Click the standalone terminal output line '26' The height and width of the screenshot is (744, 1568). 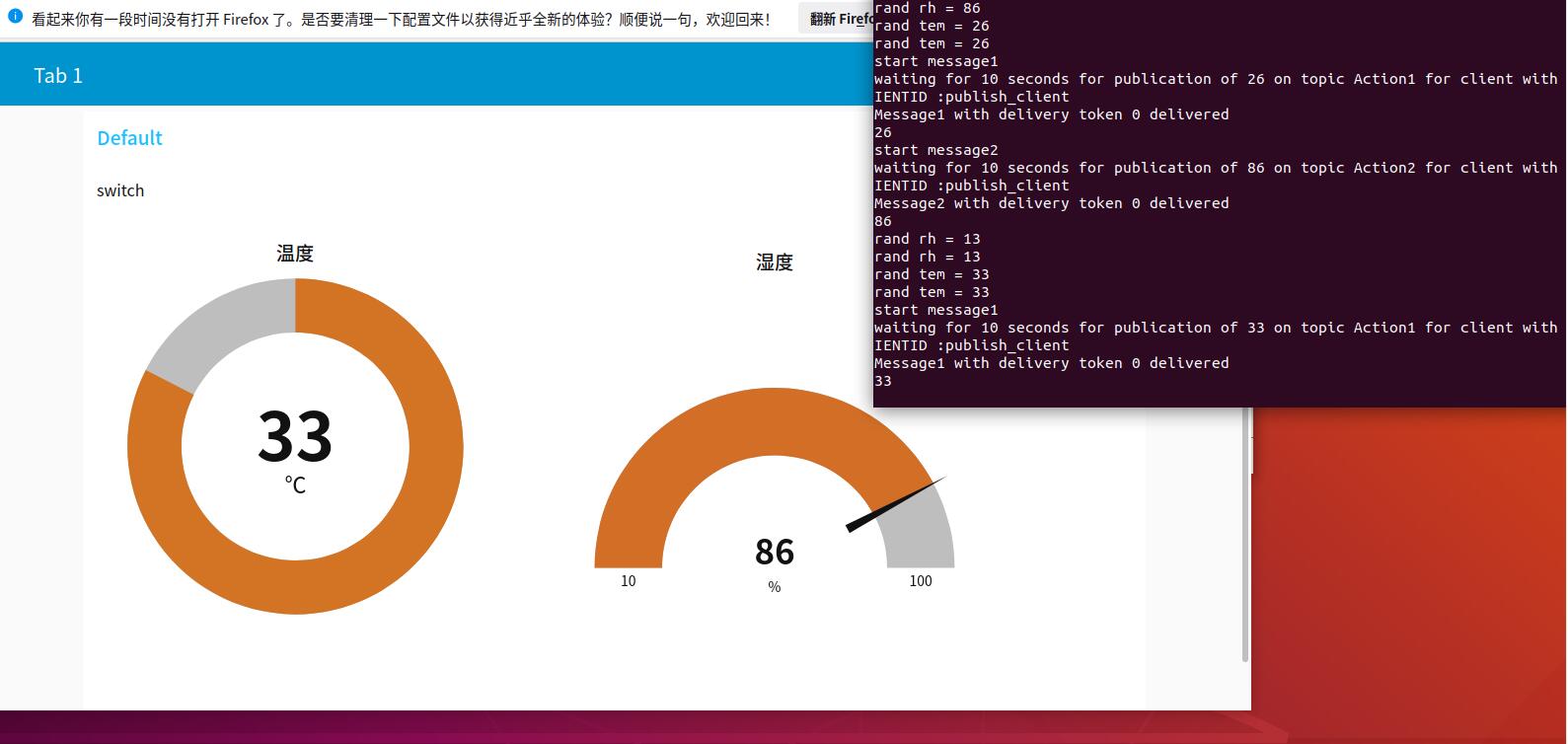click(x=883, y=132)
